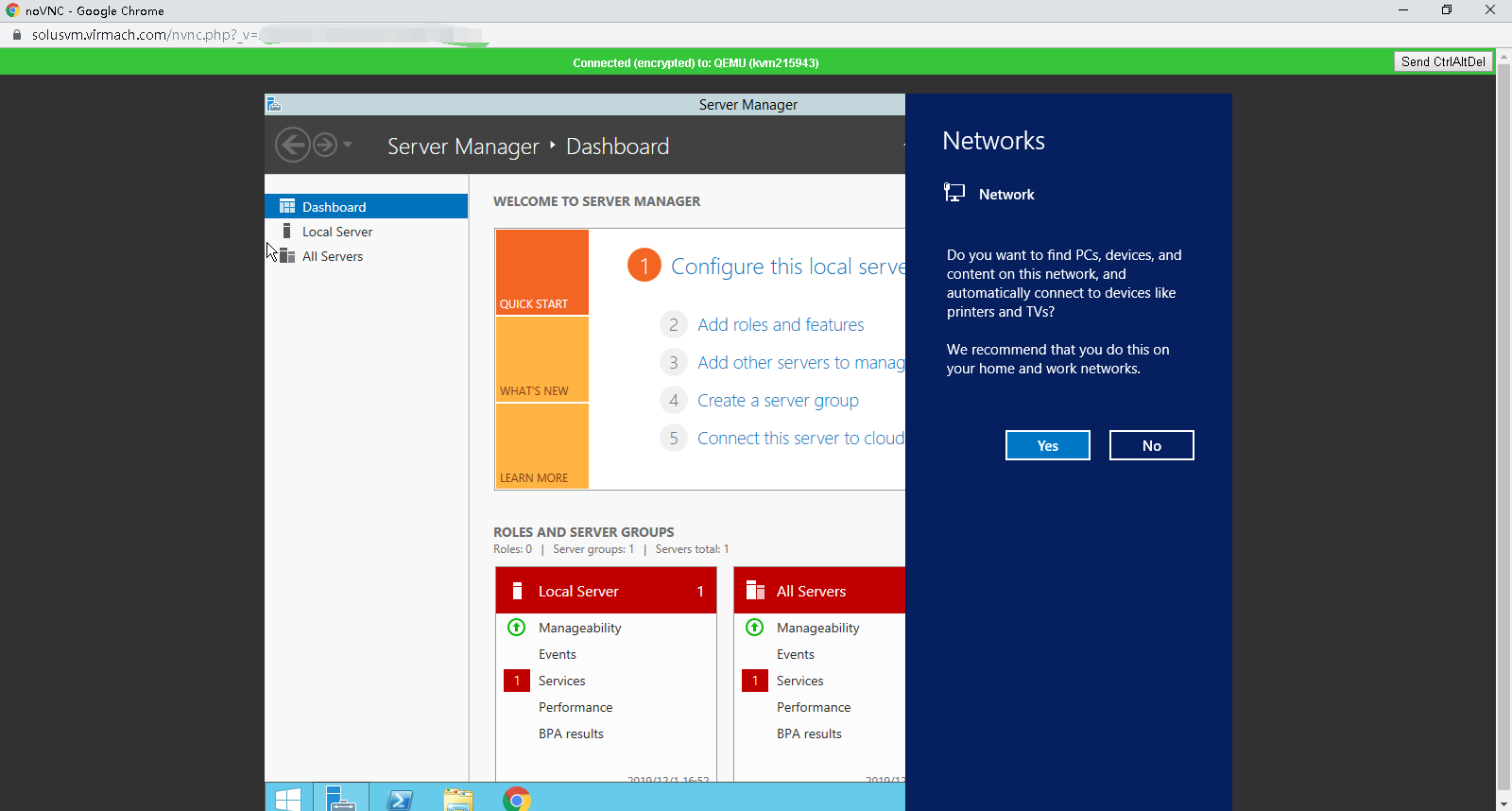Click Connect this server to cloud link
This screenshot has height=811, width=1512.
coord(800,438)
